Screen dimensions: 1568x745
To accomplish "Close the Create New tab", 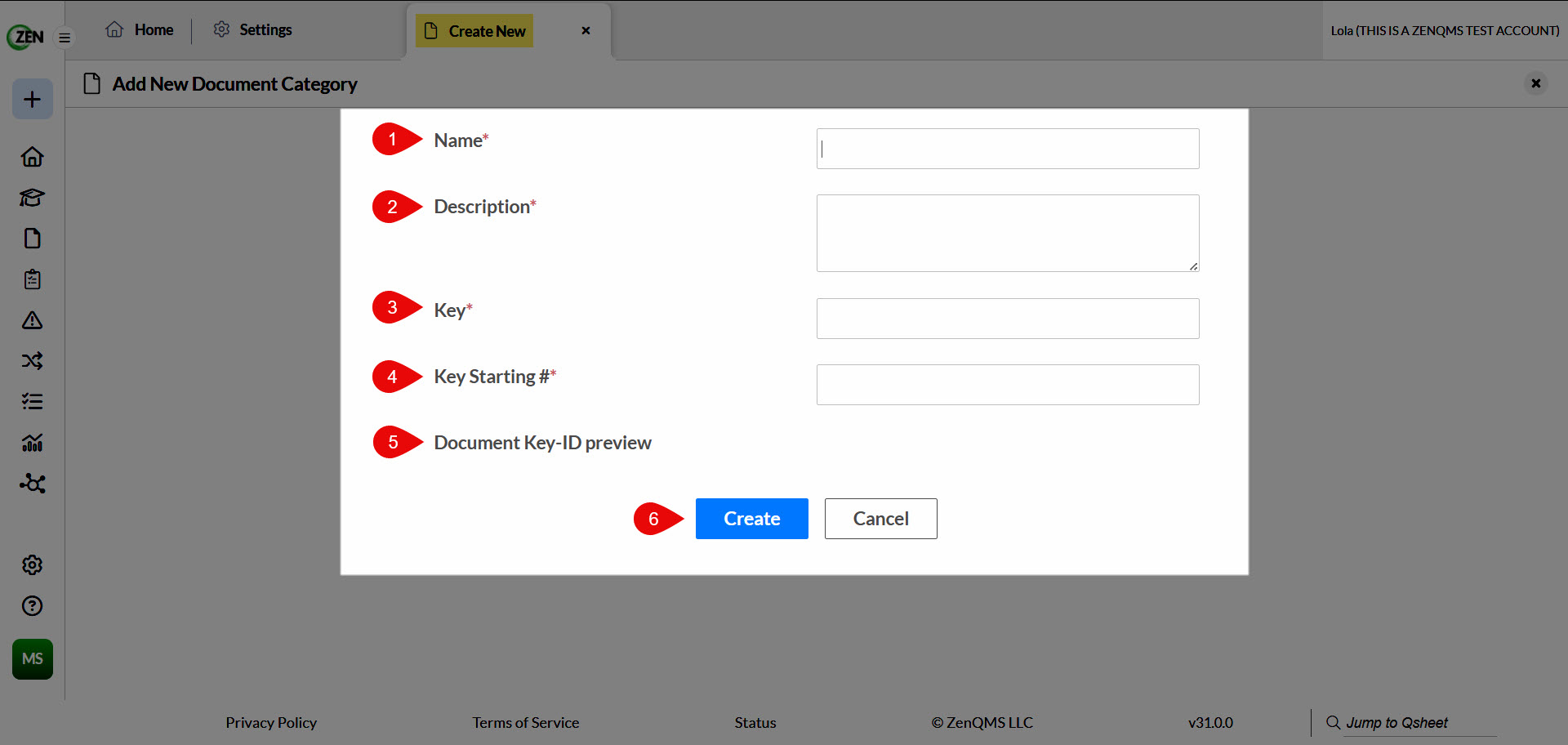I will click(x=586, y=31).
